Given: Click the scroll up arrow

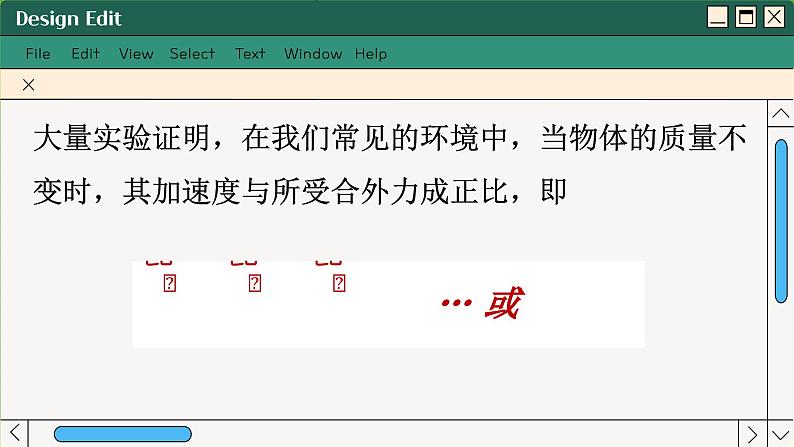Looking at the screenshot, I should click(x=781, y=113).
